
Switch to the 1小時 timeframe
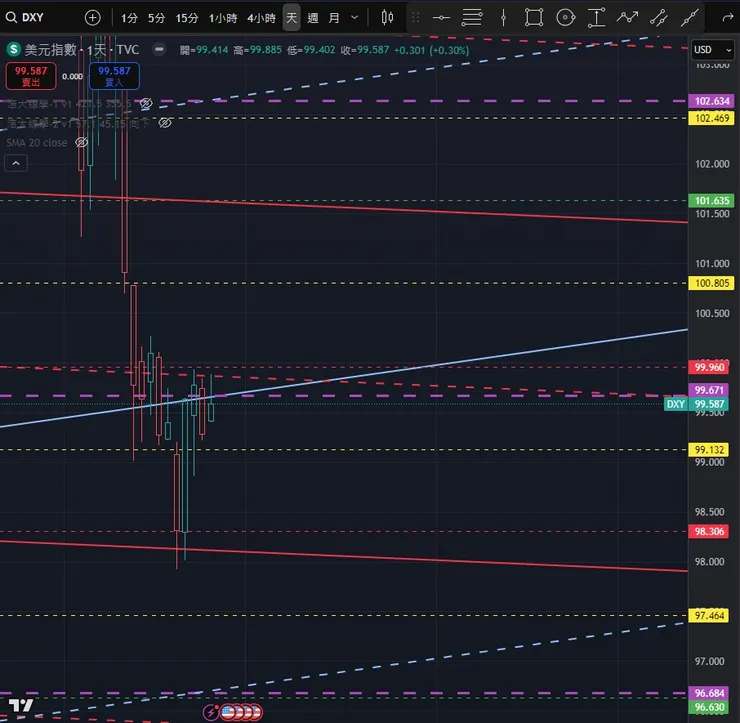(223, 18)
